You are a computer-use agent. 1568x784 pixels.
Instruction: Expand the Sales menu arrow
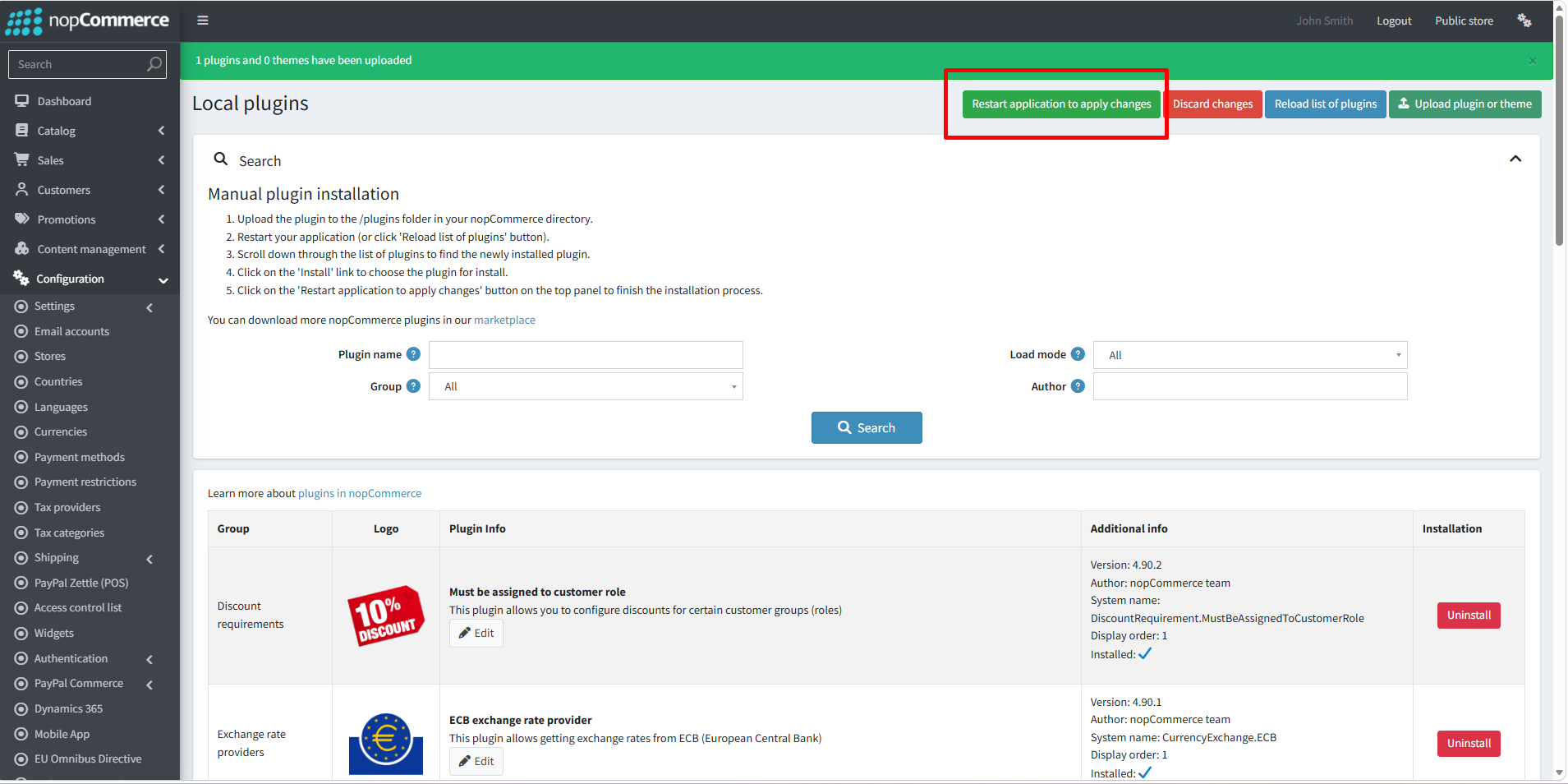click(x=162, y=160)
